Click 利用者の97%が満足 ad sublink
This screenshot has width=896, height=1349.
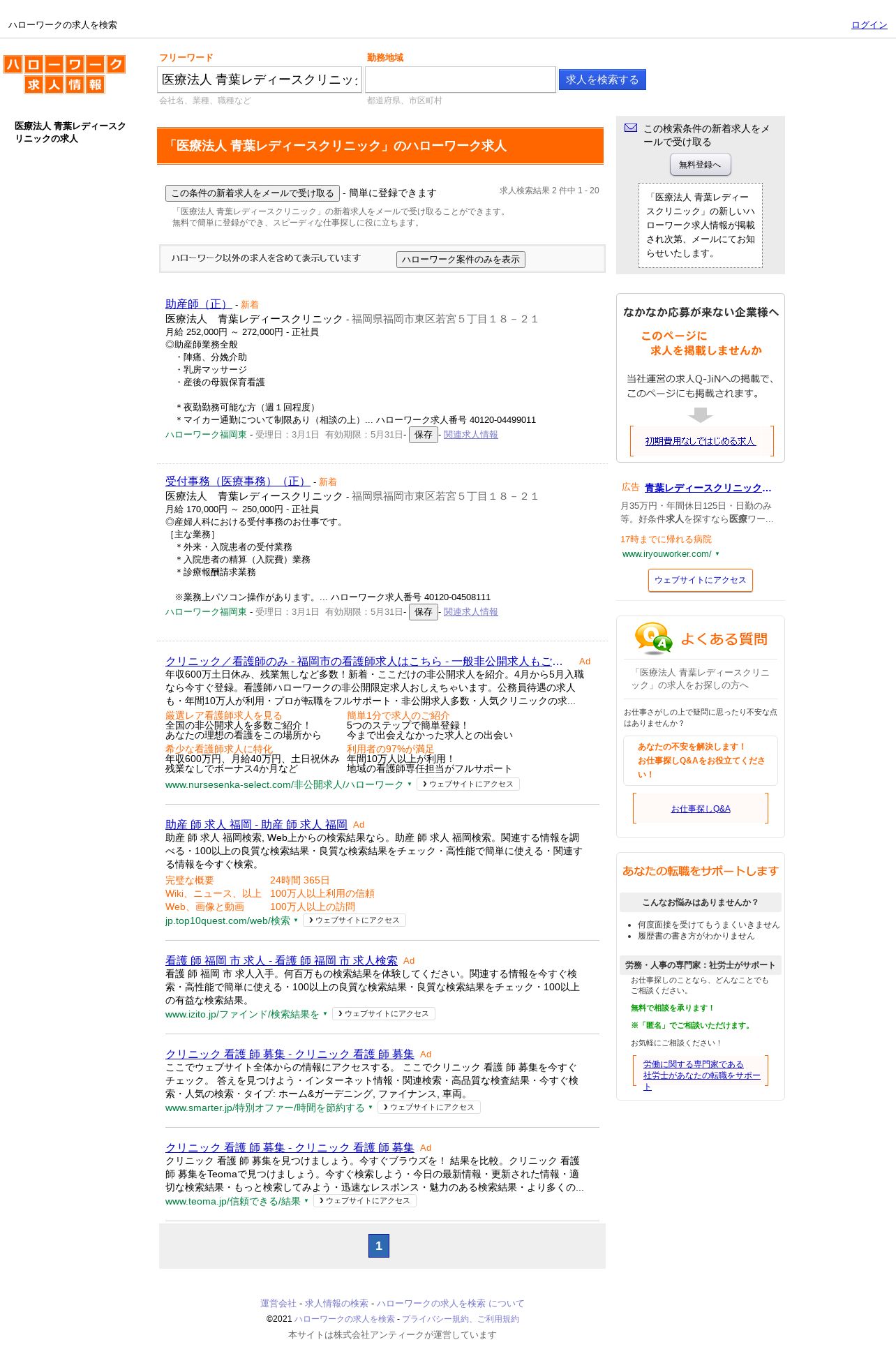pyautogui.click(x=390, y=749)
